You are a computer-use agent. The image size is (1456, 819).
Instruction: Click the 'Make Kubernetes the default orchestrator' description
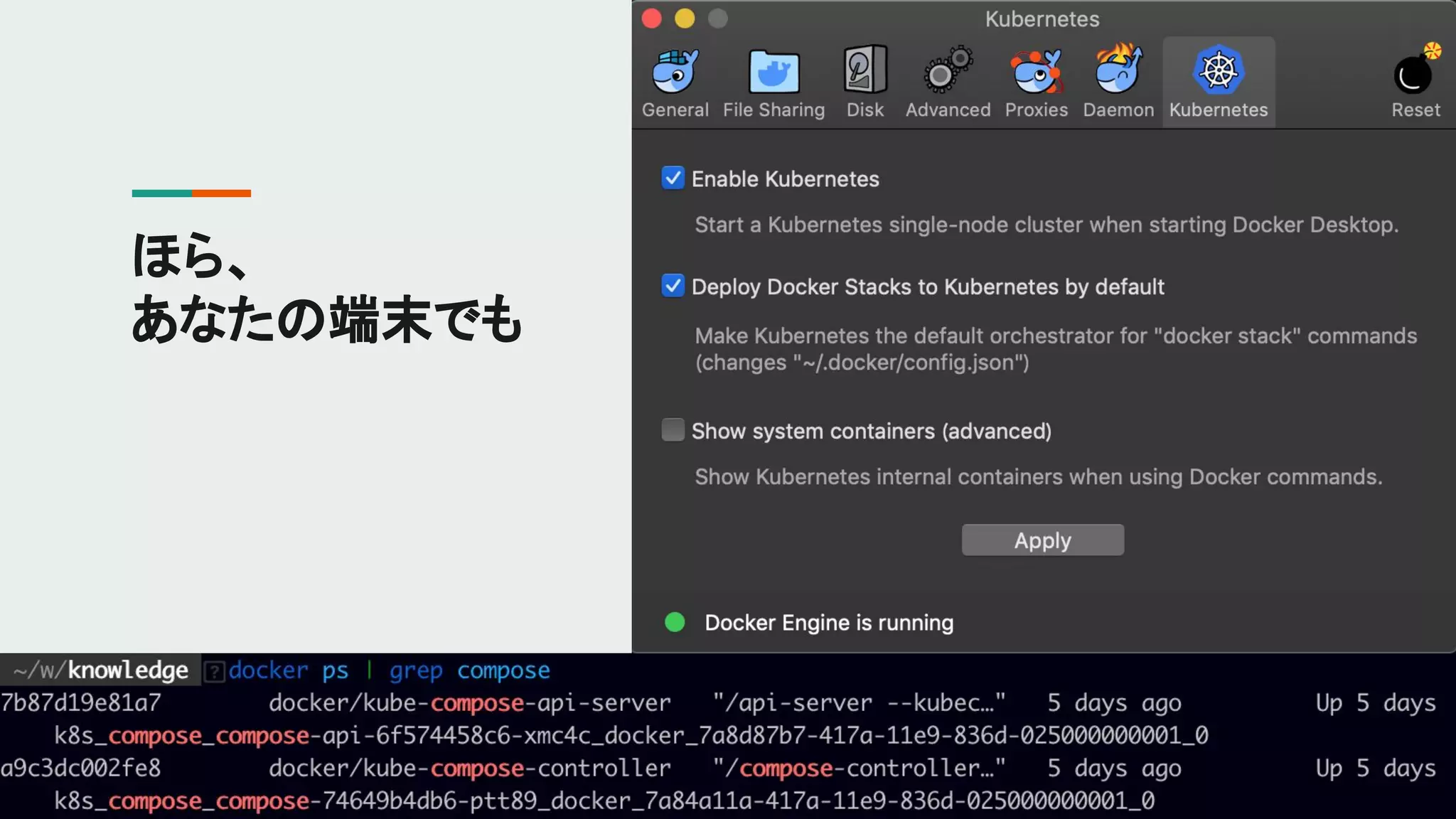click(x=1056, y=349)
